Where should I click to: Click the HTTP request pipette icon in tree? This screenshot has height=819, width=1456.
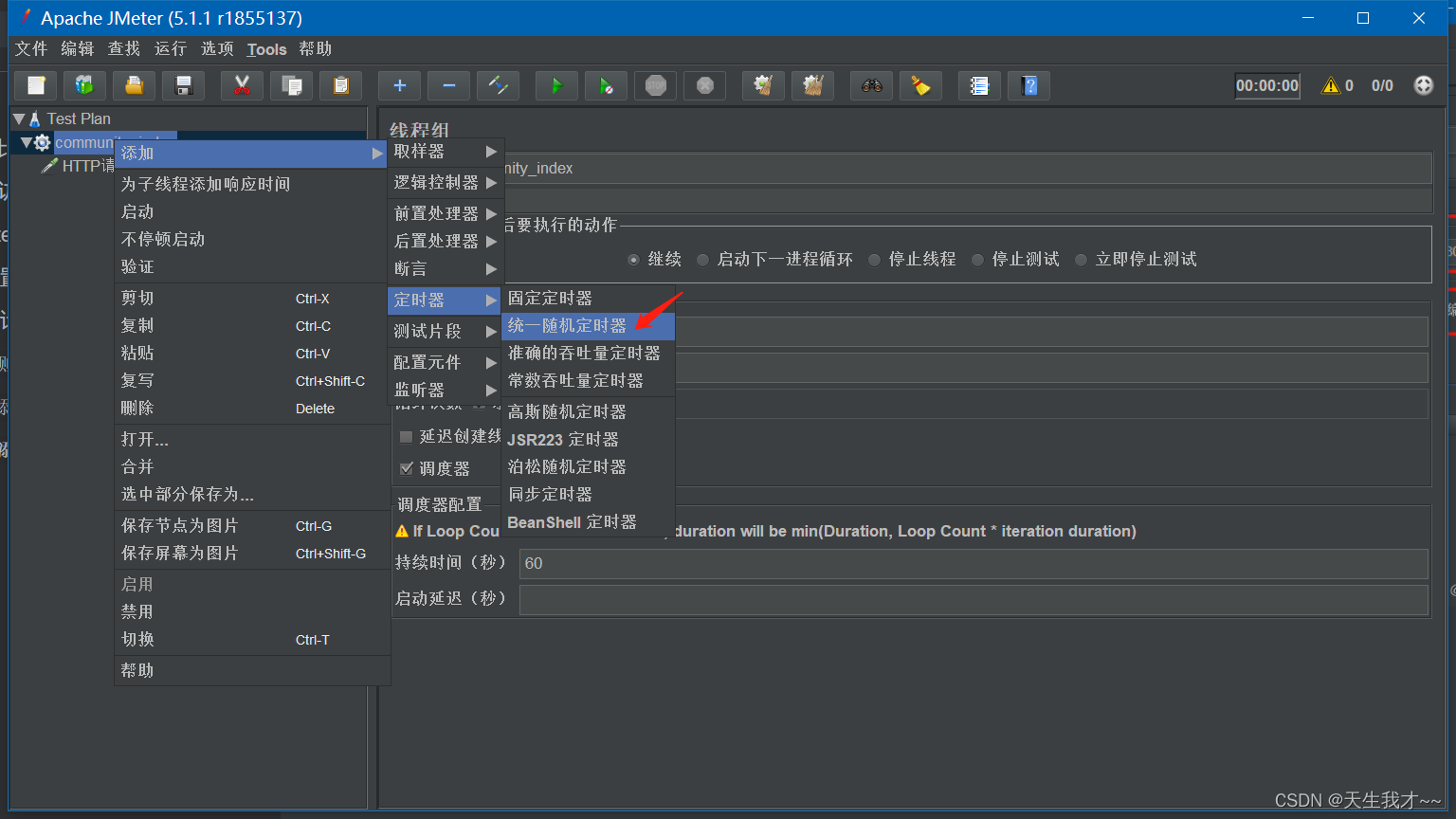50,166
